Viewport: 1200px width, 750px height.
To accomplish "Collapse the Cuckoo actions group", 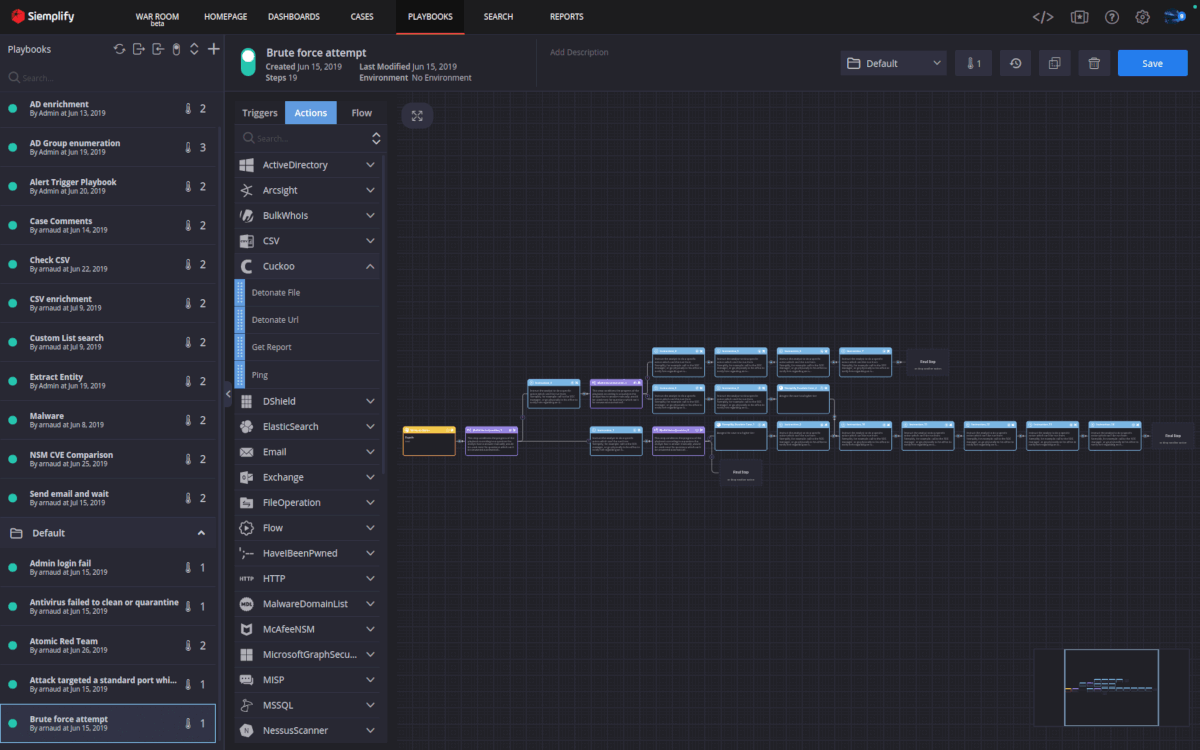I will [370, 267].
